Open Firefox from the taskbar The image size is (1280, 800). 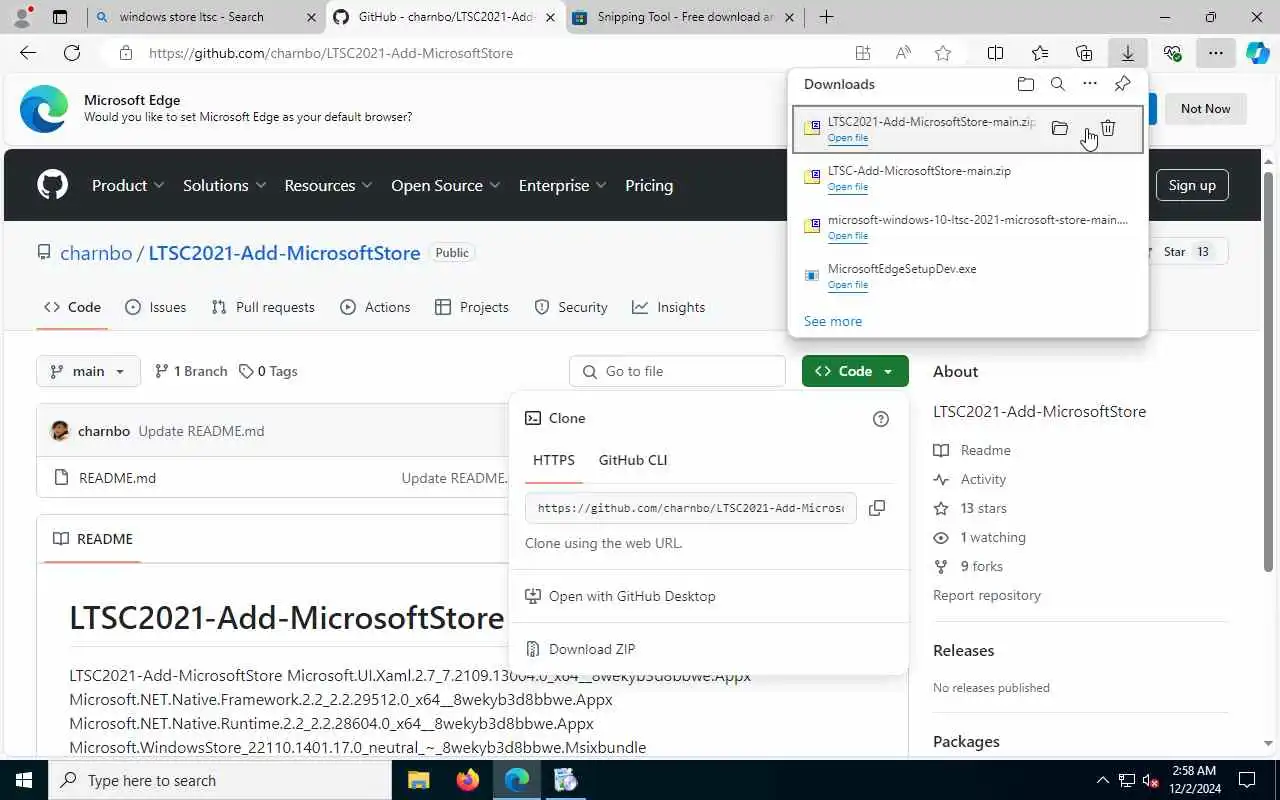[467, 780]
